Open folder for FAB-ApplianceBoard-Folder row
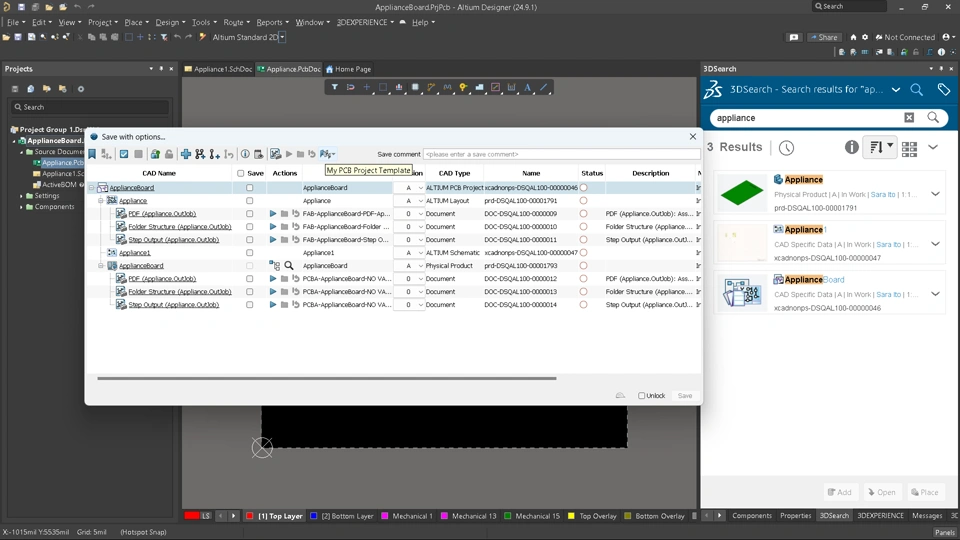Image resolution: width=960 pixels, height=540 pixels. tap(284, 227)
